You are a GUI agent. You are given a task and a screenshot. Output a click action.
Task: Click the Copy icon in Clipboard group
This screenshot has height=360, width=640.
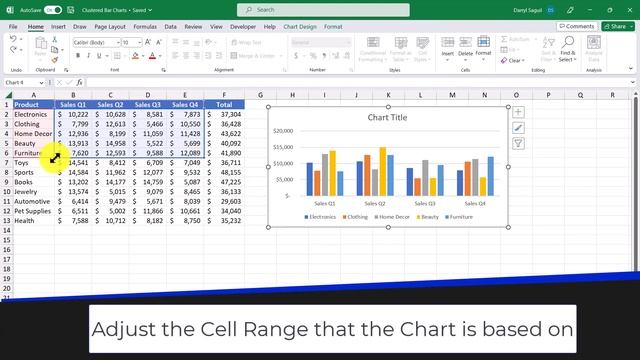(54, 49)
